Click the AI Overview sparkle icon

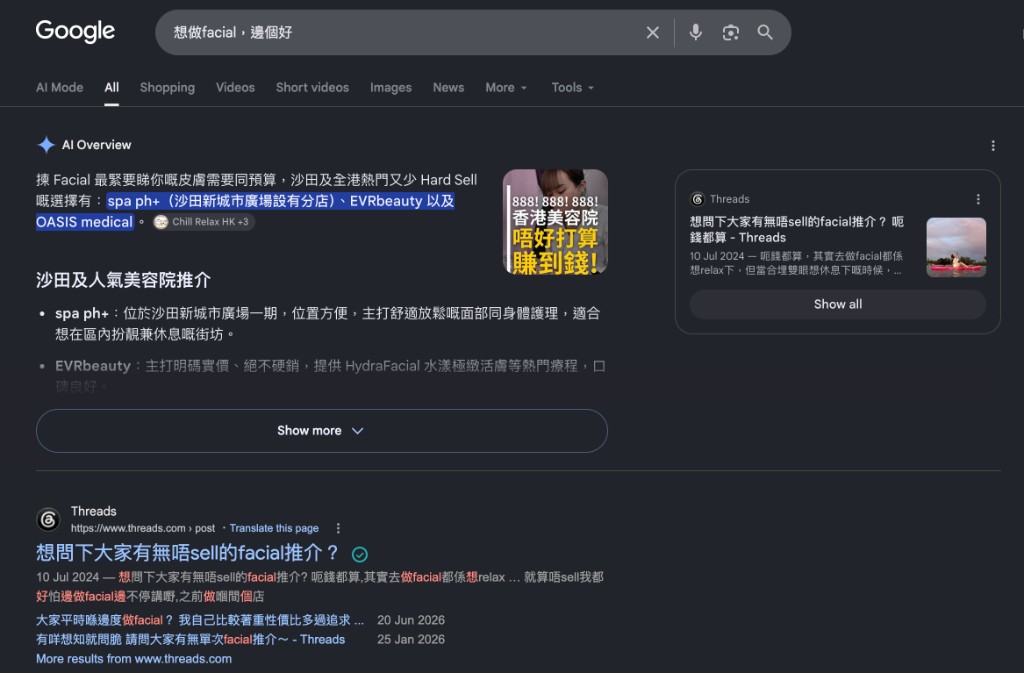click(46, 145)
